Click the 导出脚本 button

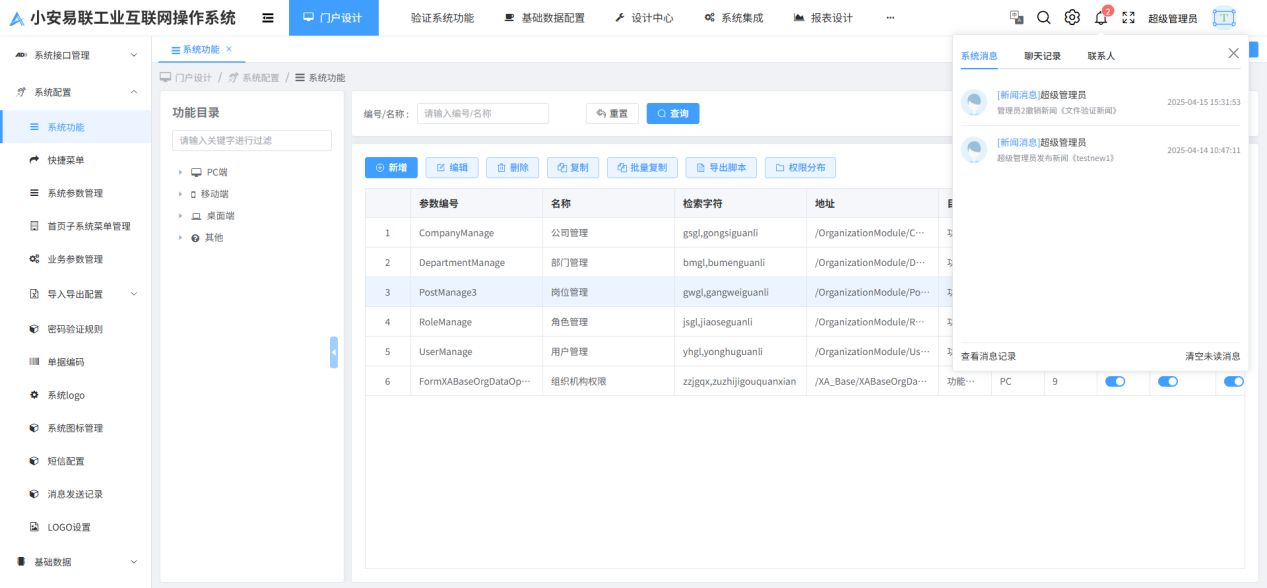coord(720,168)
